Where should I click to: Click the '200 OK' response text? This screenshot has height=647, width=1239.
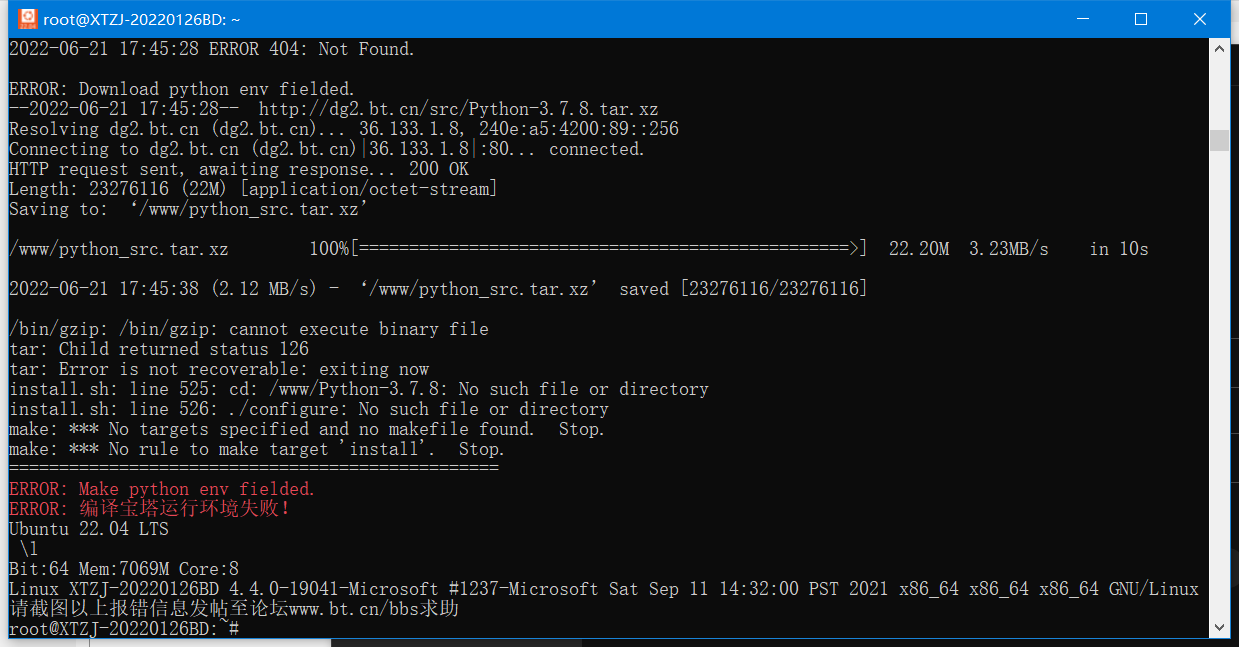(438, 169)
